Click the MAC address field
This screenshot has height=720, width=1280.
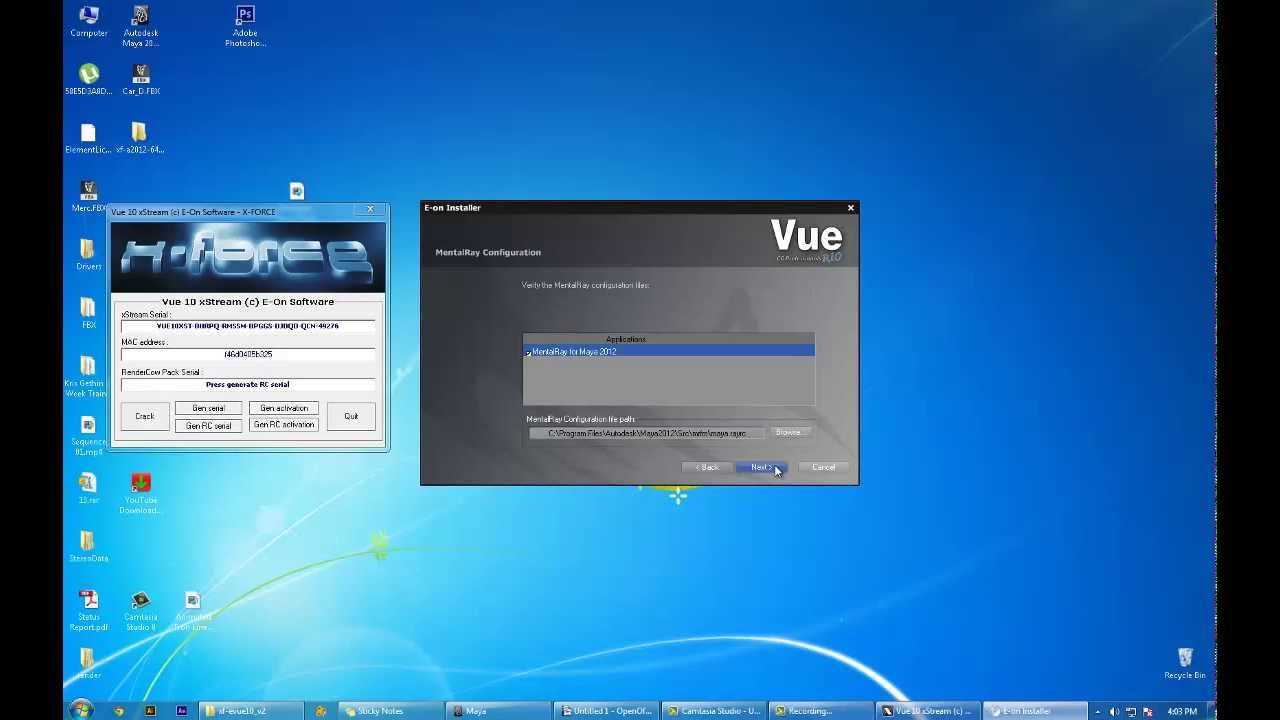(248, 354)
